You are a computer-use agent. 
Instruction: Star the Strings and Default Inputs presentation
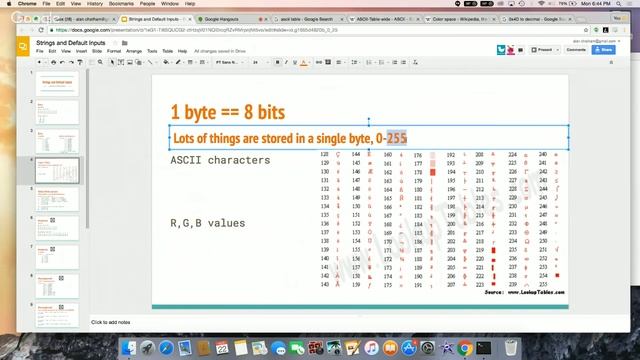pyautogui.click(x=116, y=43)
